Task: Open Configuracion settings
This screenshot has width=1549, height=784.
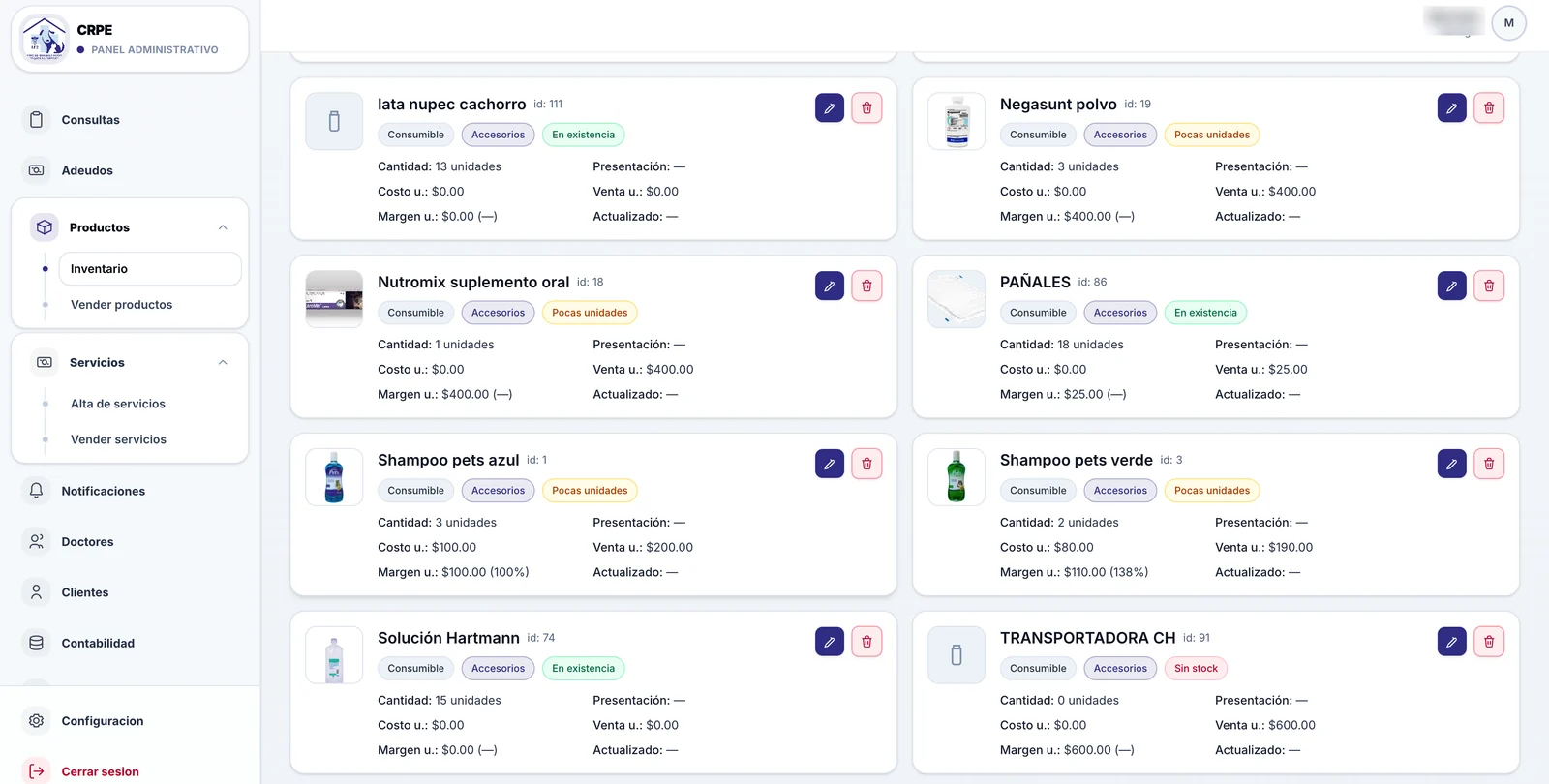Action: (130, 721)
